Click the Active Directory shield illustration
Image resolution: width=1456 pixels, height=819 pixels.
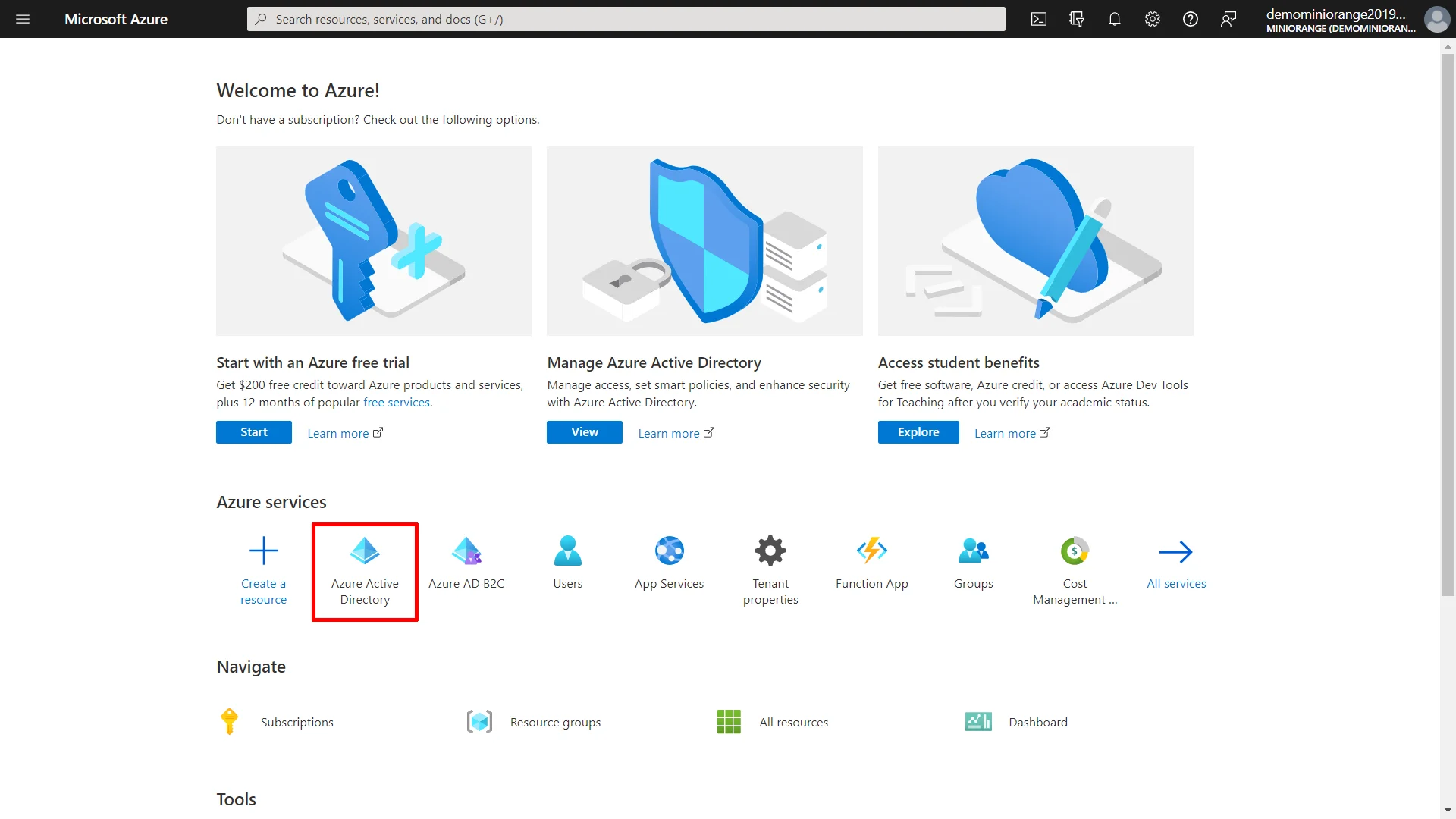click(704, 241)
